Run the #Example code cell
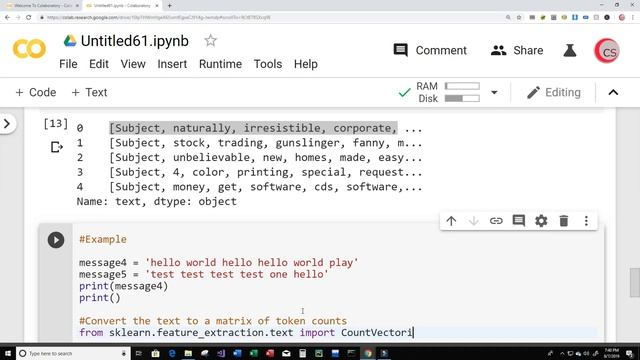640x360 pixels. (56, 240)
